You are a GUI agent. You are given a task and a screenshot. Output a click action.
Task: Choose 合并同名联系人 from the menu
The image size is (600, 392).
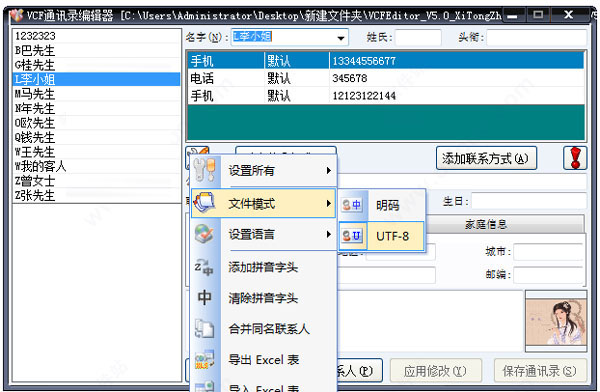(x=263, y=328)
